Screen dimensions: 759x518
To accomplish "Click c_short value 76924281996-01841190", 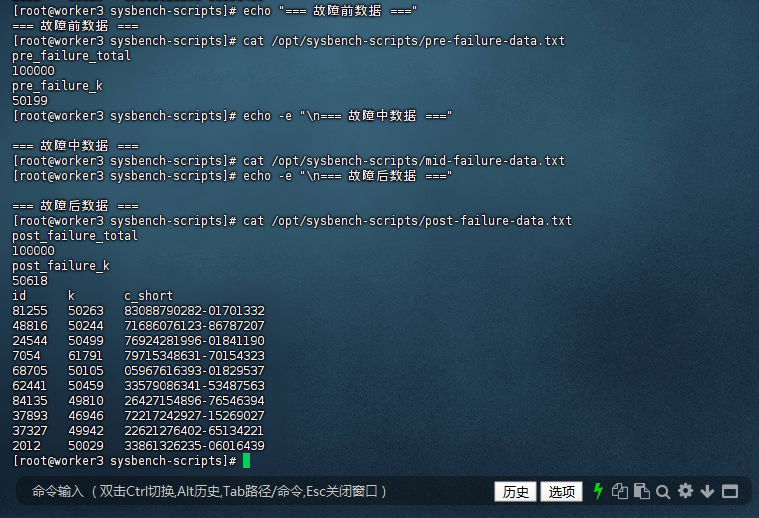I will click(195, 341).
